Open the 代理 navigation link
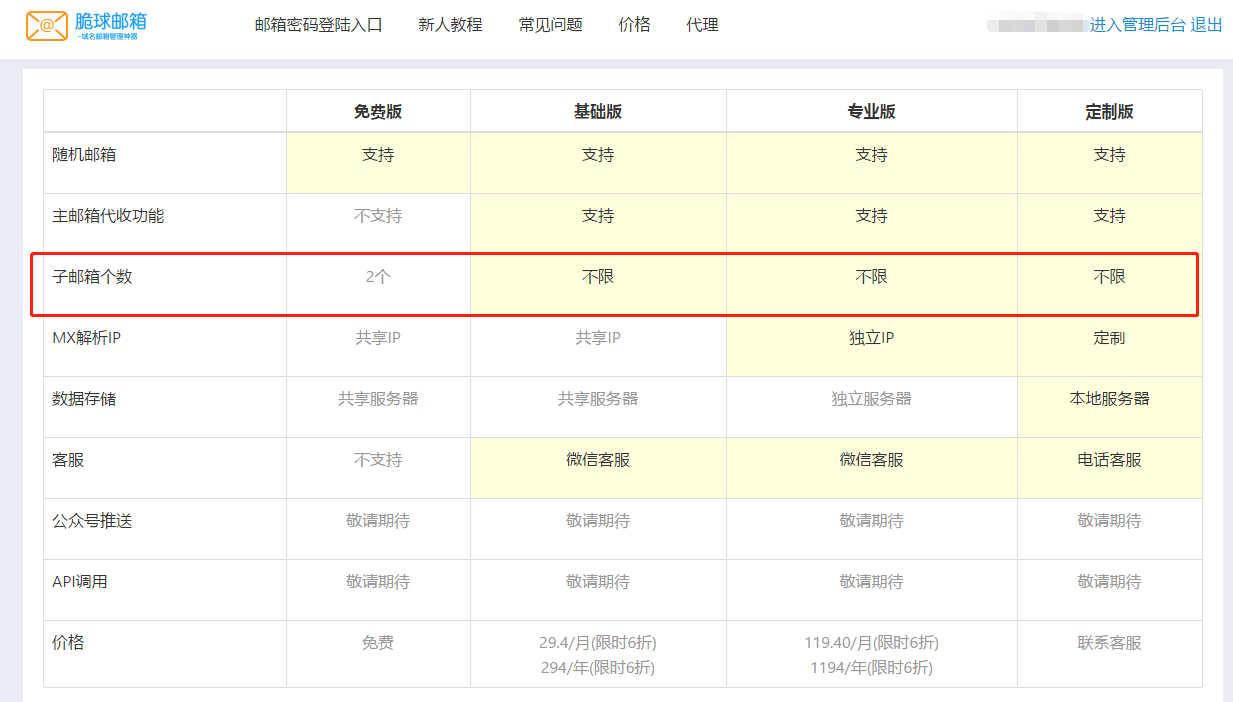Viewport: 1233px width, 702px height. click(x=702, y=25)
